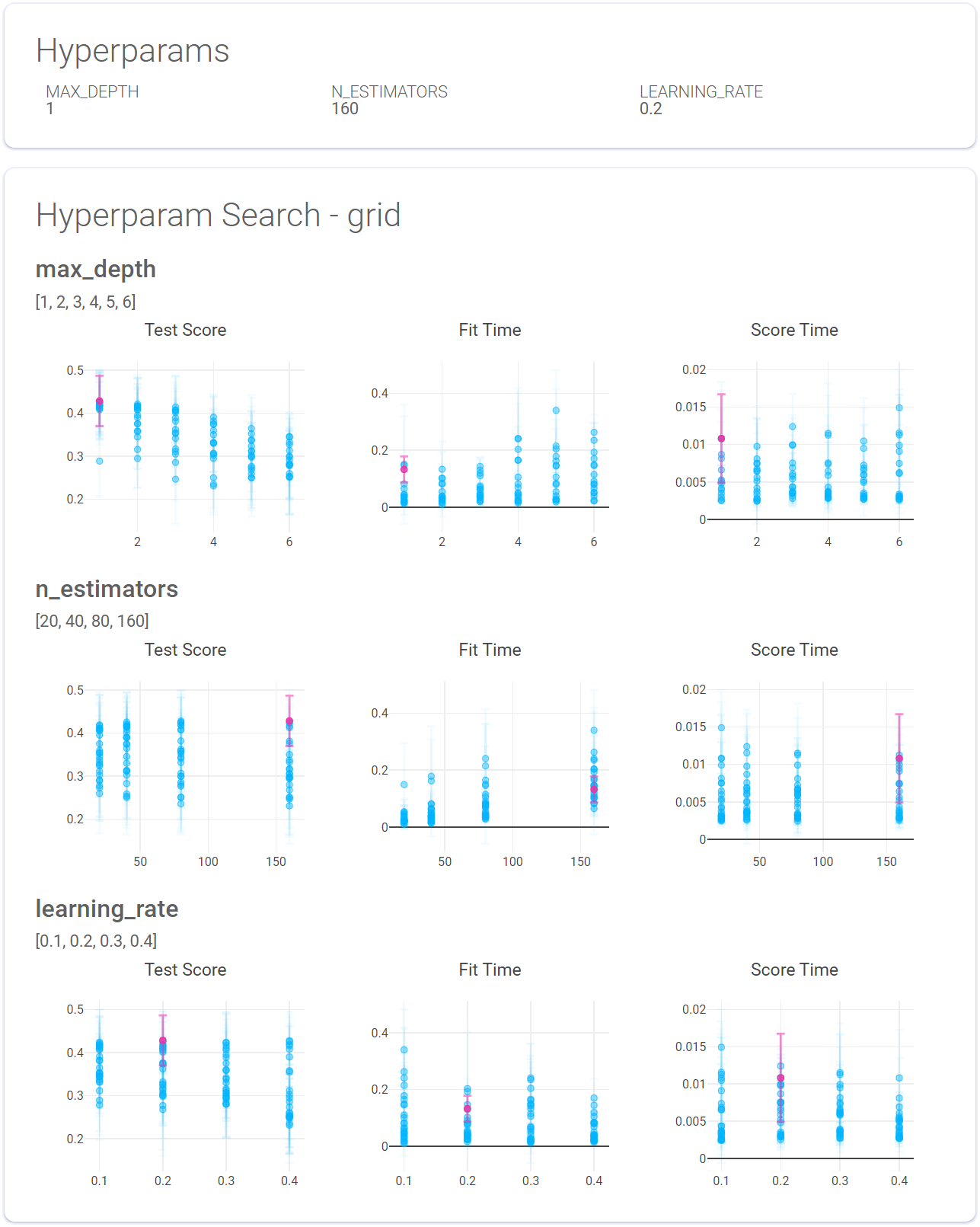This screenshot has width=980, height=1227.
Task: Click y-axis tick 0.015 on max_depth Score Time
Action: 691,407
